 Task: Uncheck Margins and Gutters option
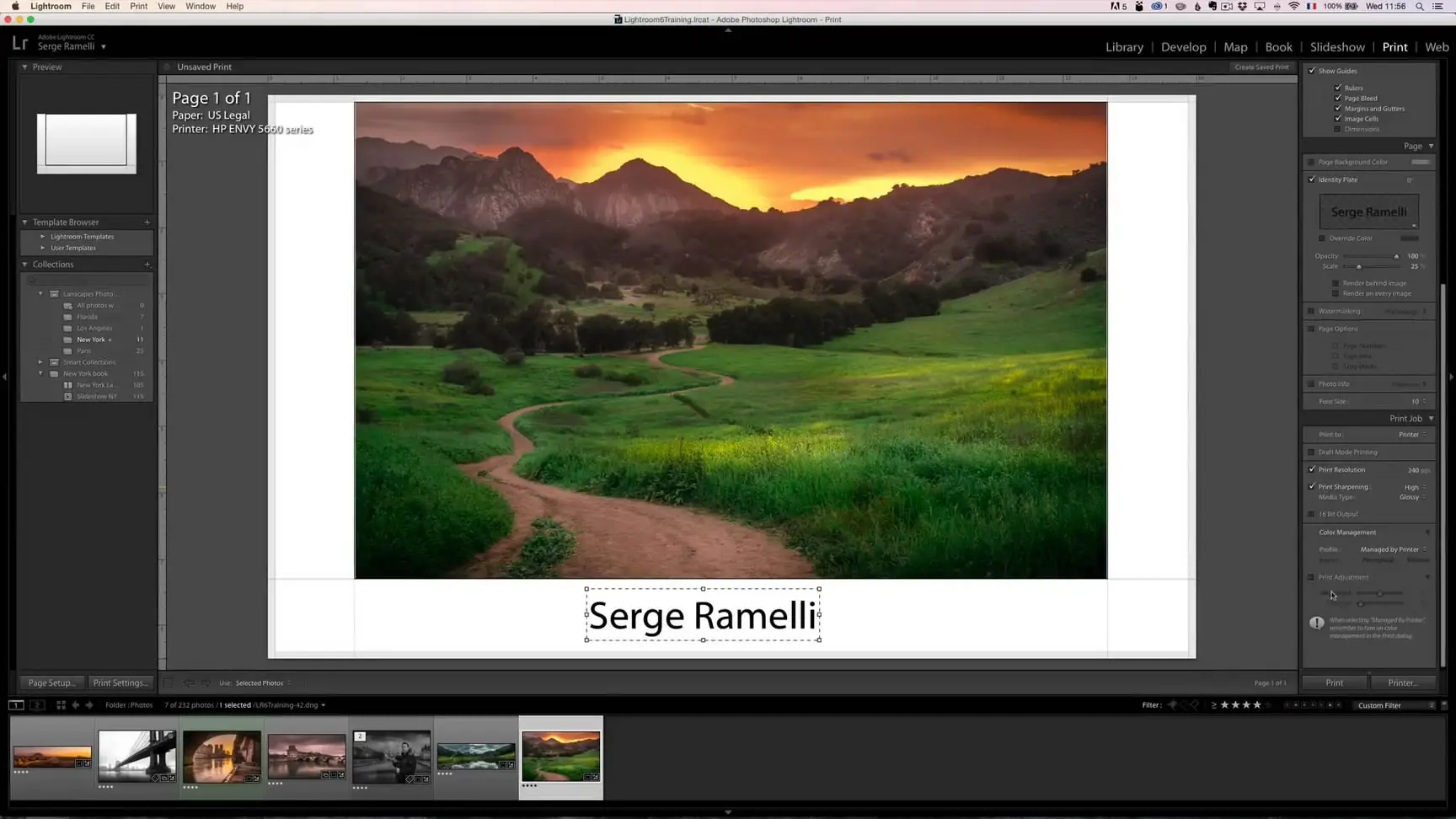1338,108
